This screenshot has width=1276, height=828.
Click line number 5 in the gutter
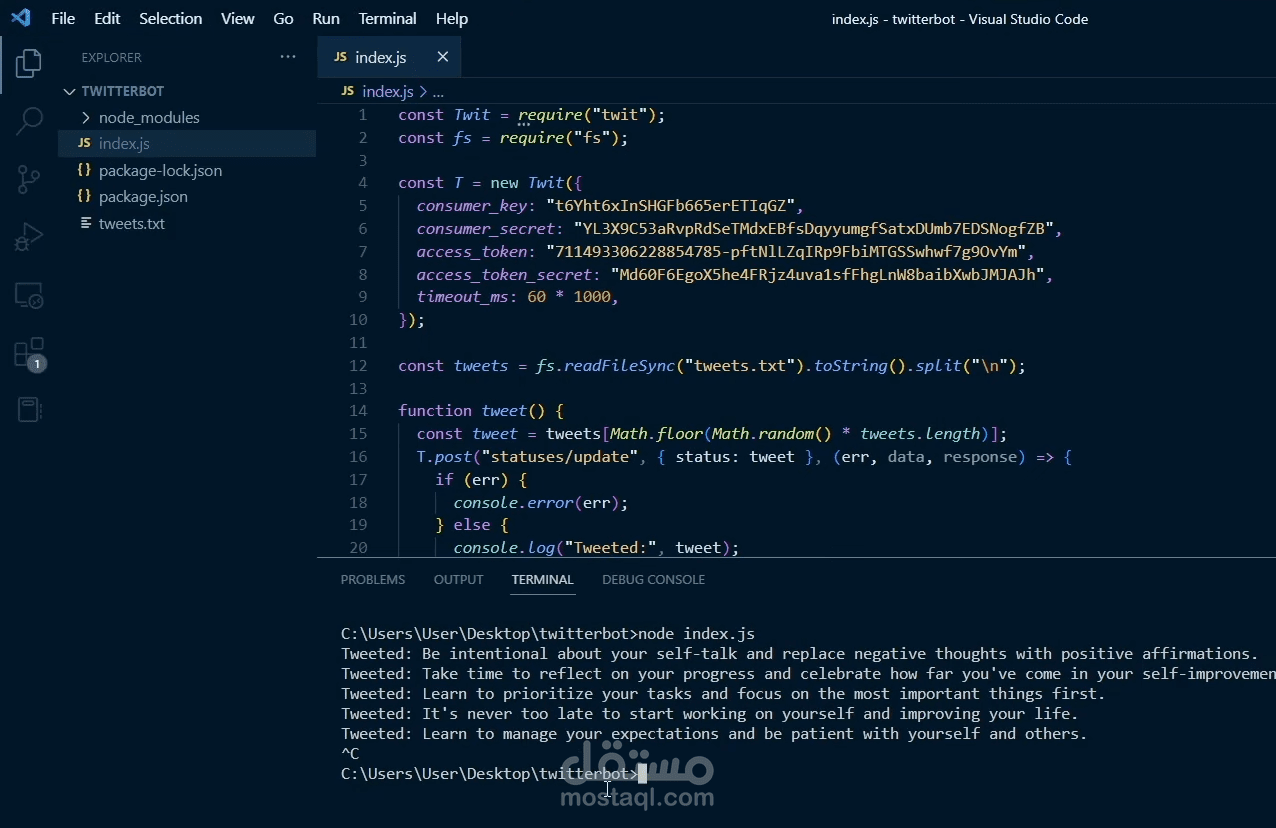[x=362, y=206]
